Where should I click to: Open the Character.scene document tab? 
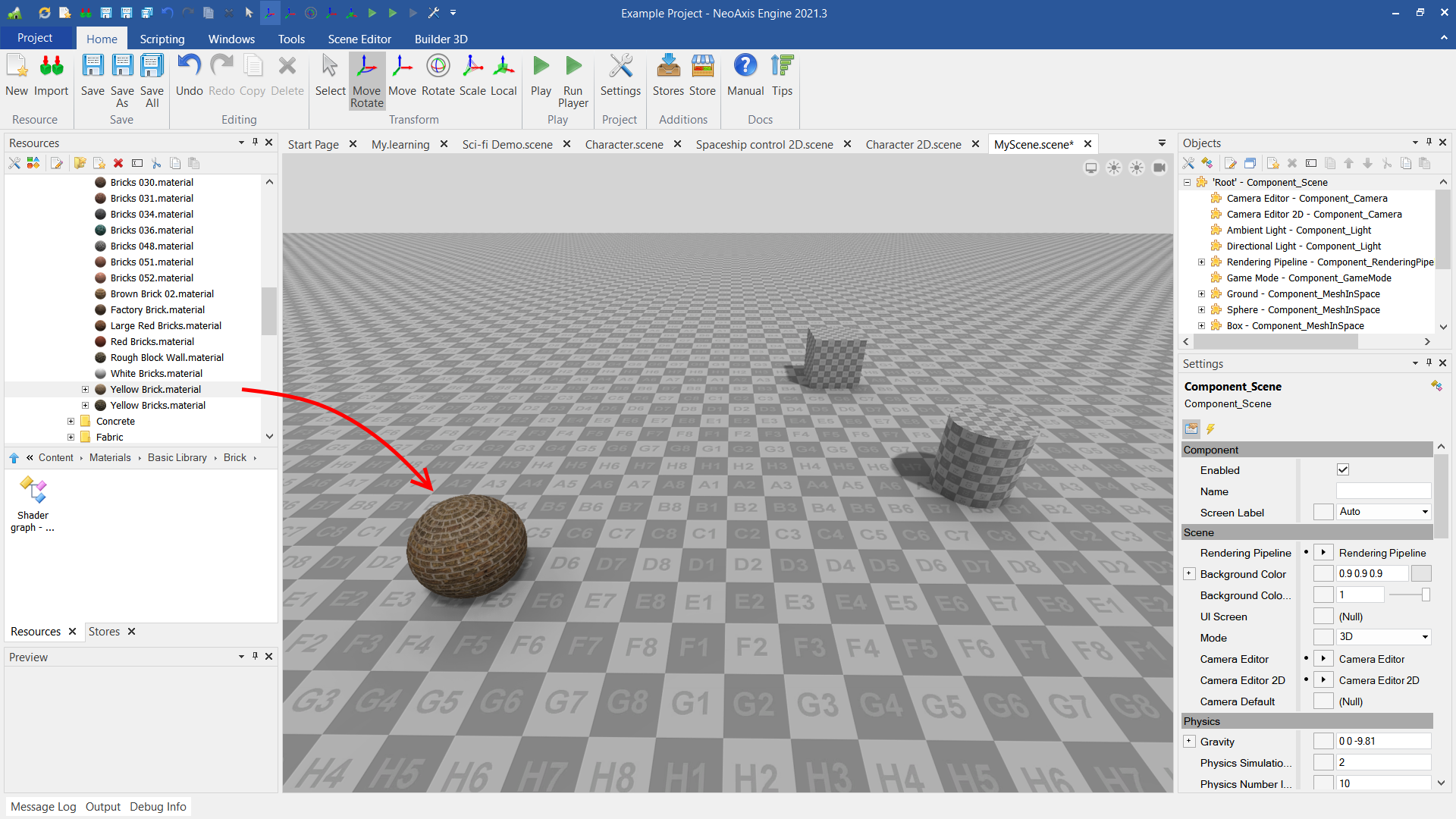click(623, 144)
